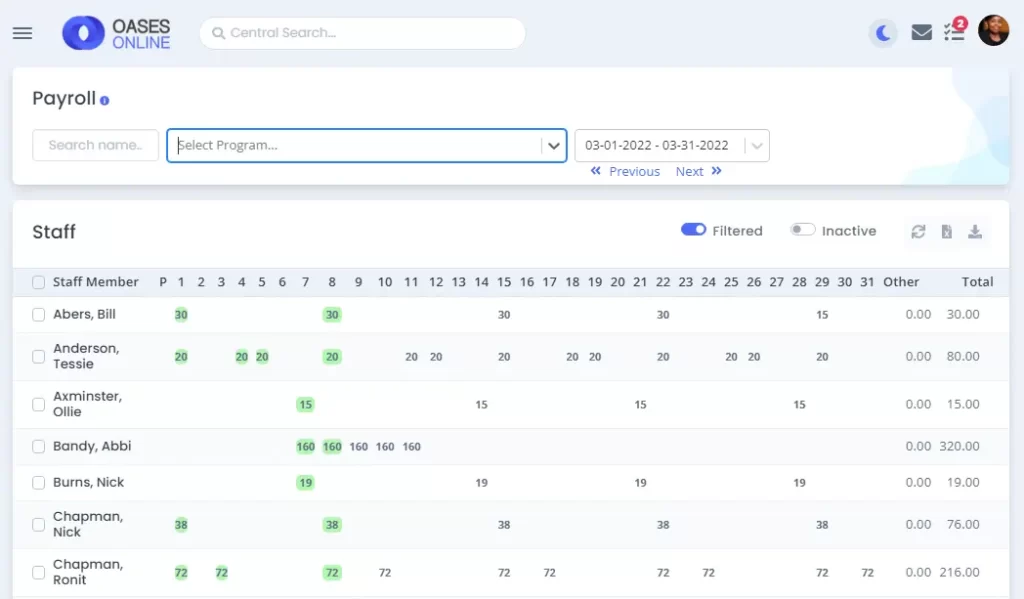Image resolution: width=1024 pixels, height=599 pixels.
Task: Open the mail envelope icon
Action: click(921, 33)
